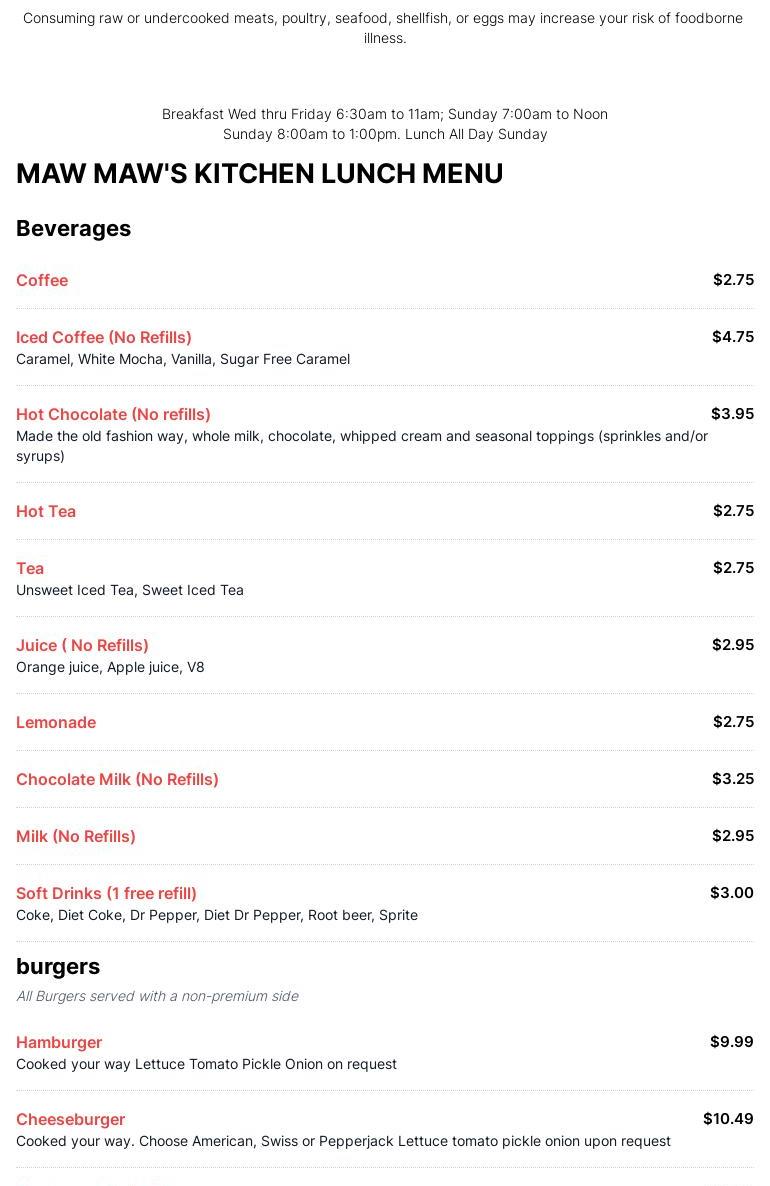This screenshot has height=1186, width=770.
Task: Select the Tea menu item
Action: [x=30, y=568]
